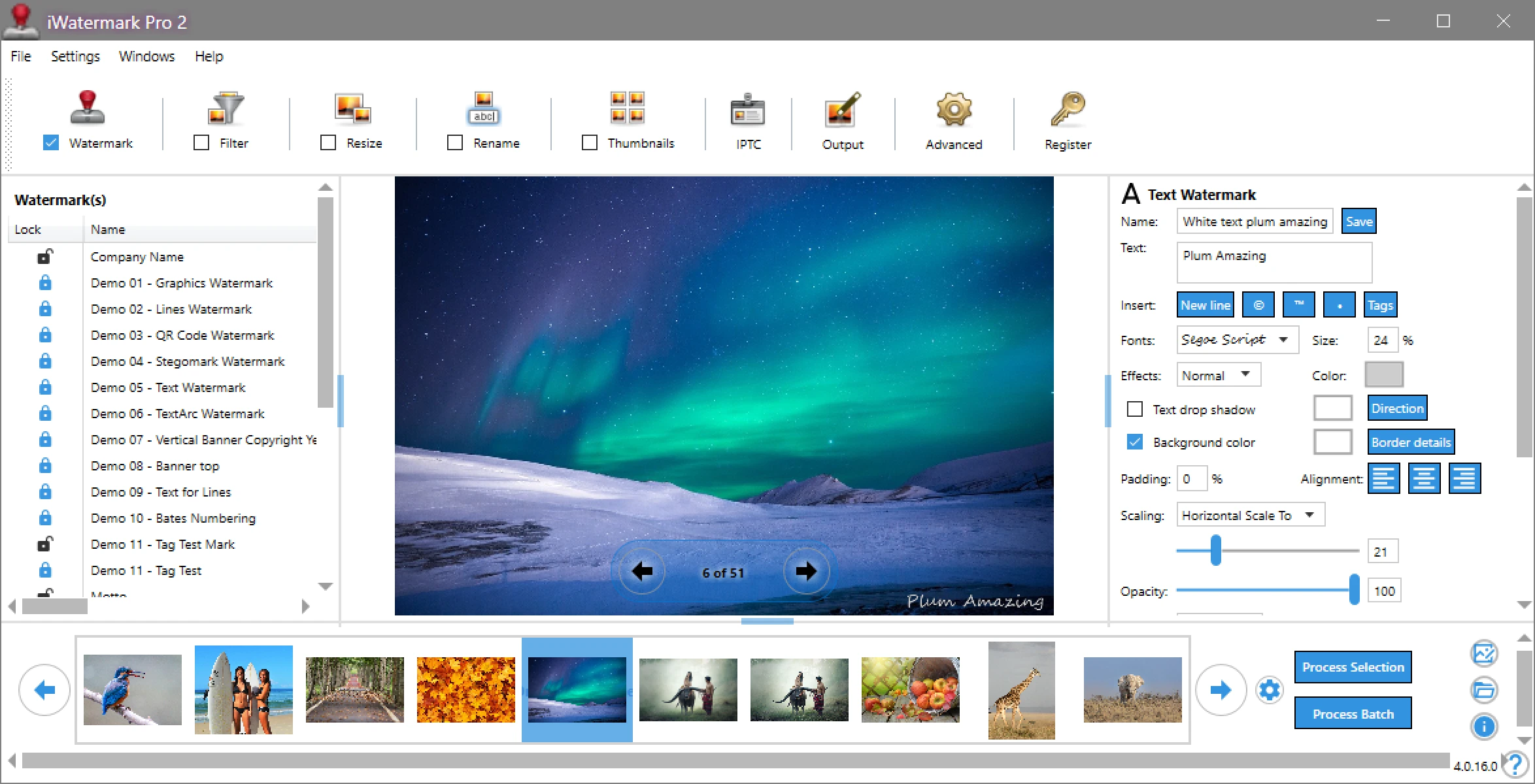Insert bullet symbol into text
This screenshot has height=784, width=1535.
point(1340,305)
